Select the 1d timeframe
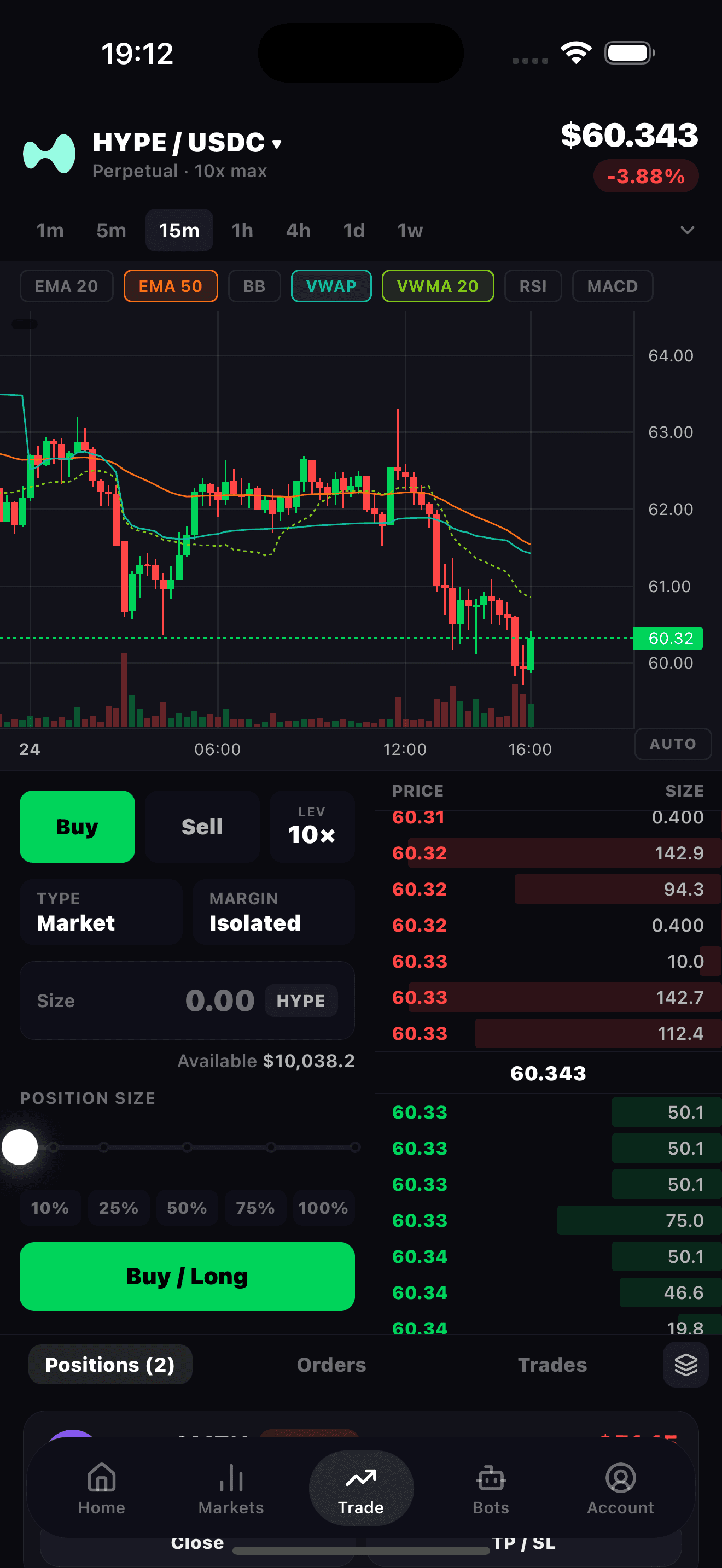Viewport: 722px width, 1568px height. tap(354, 230)
